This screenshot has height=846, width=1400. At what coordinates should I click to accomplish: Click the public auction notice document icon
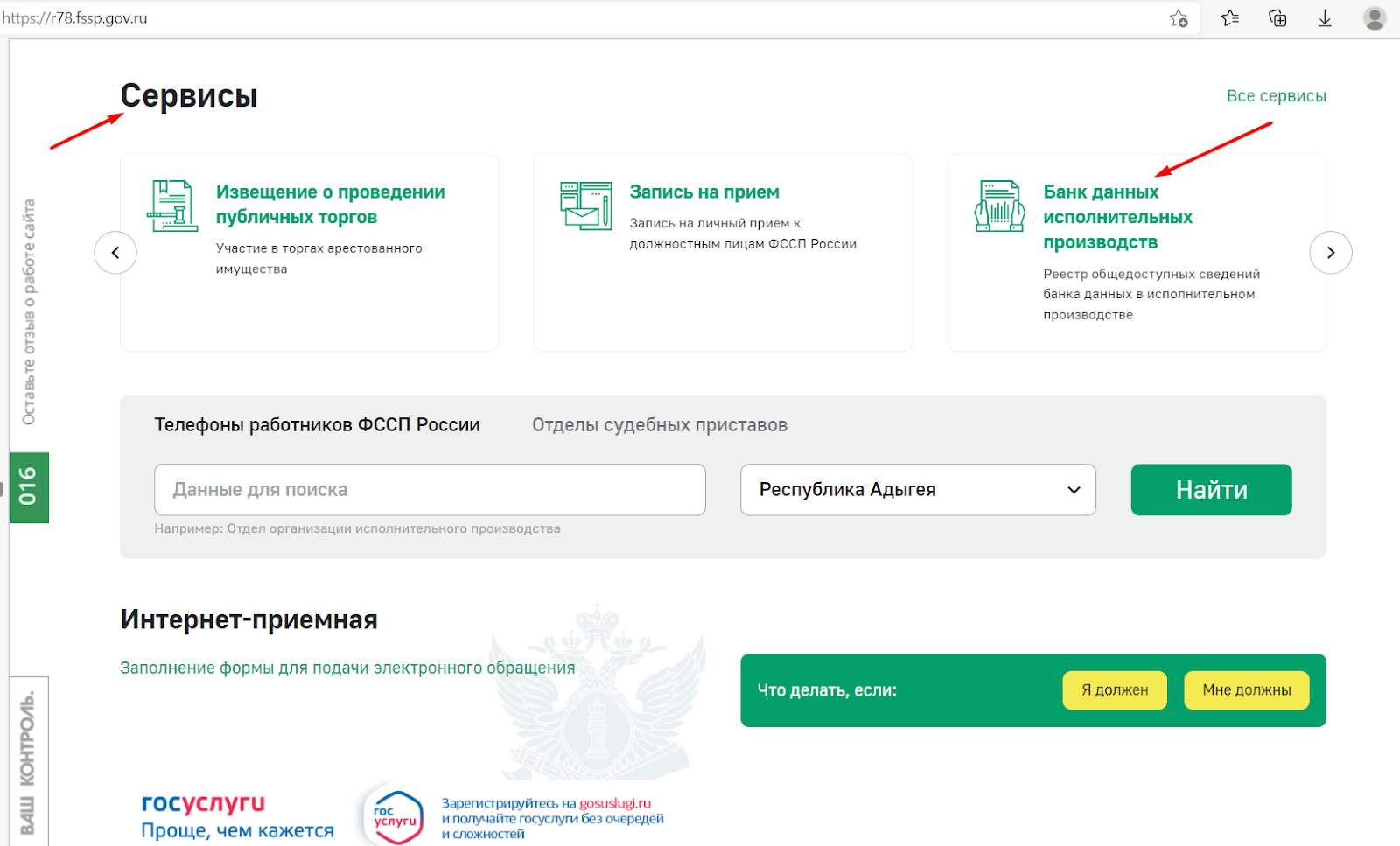[x=171, y=206]
